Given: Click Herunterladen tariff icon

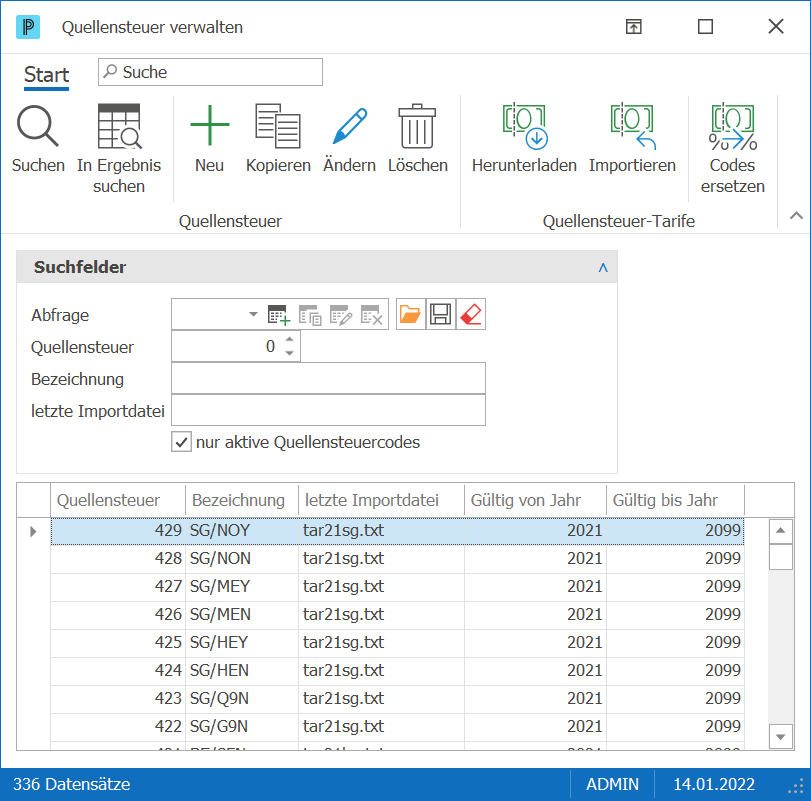Looking at the screenshot, I should (524, 127).
